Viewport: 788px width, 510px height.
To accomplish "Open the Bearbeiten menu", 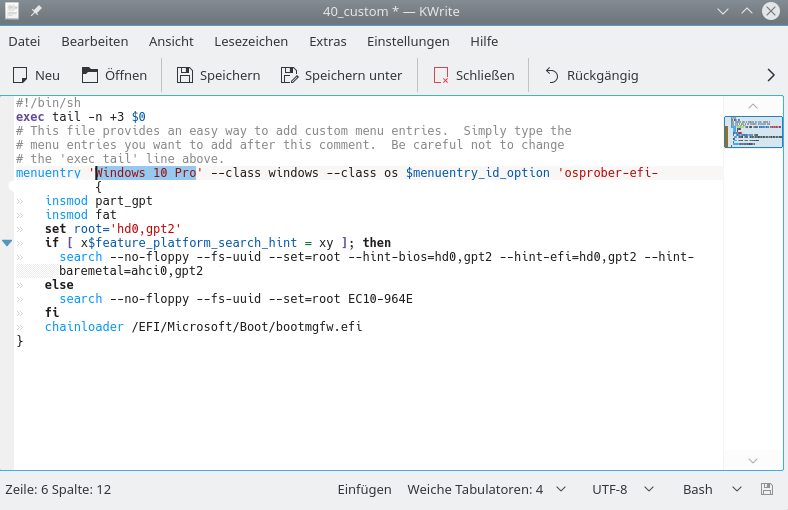I will coord(94,41).
